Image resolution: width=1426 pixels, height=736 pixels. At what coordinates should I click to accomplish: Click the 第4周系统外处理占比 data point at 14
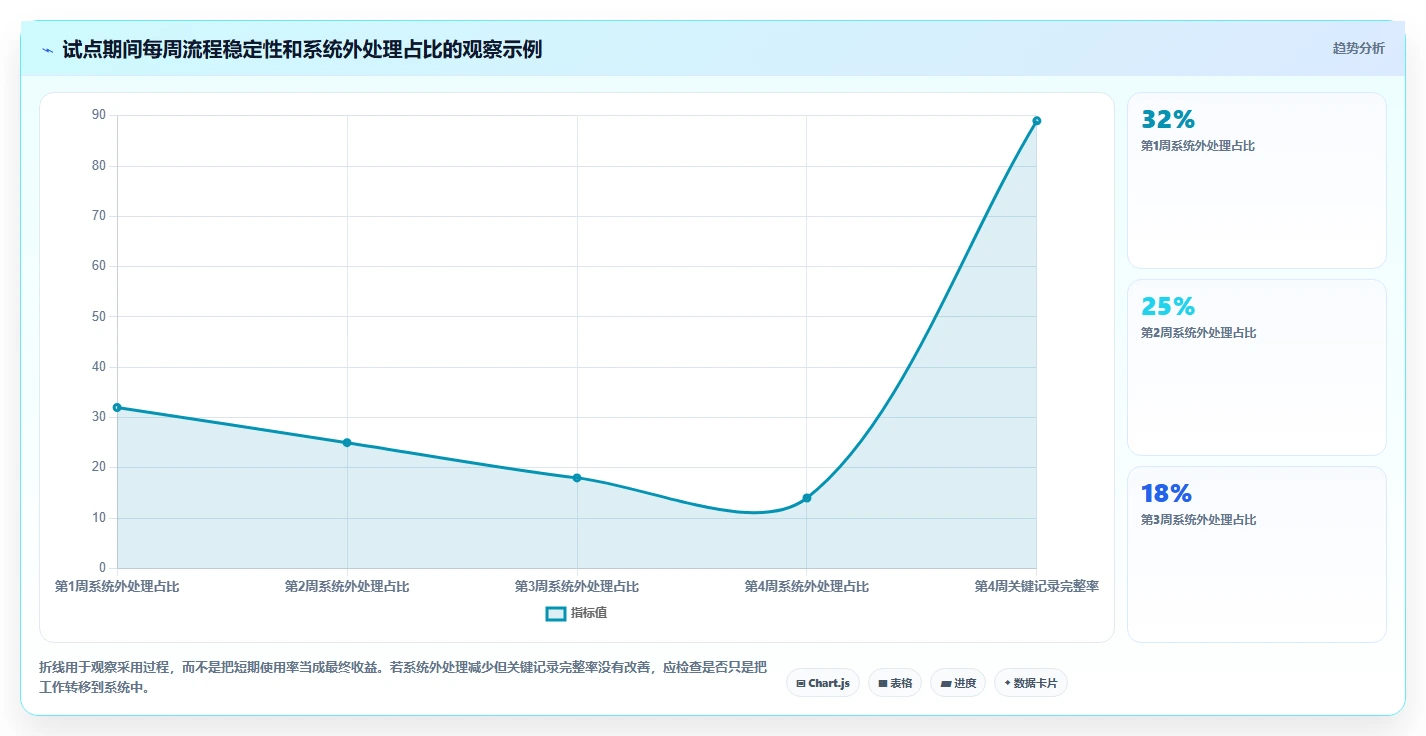807,498
